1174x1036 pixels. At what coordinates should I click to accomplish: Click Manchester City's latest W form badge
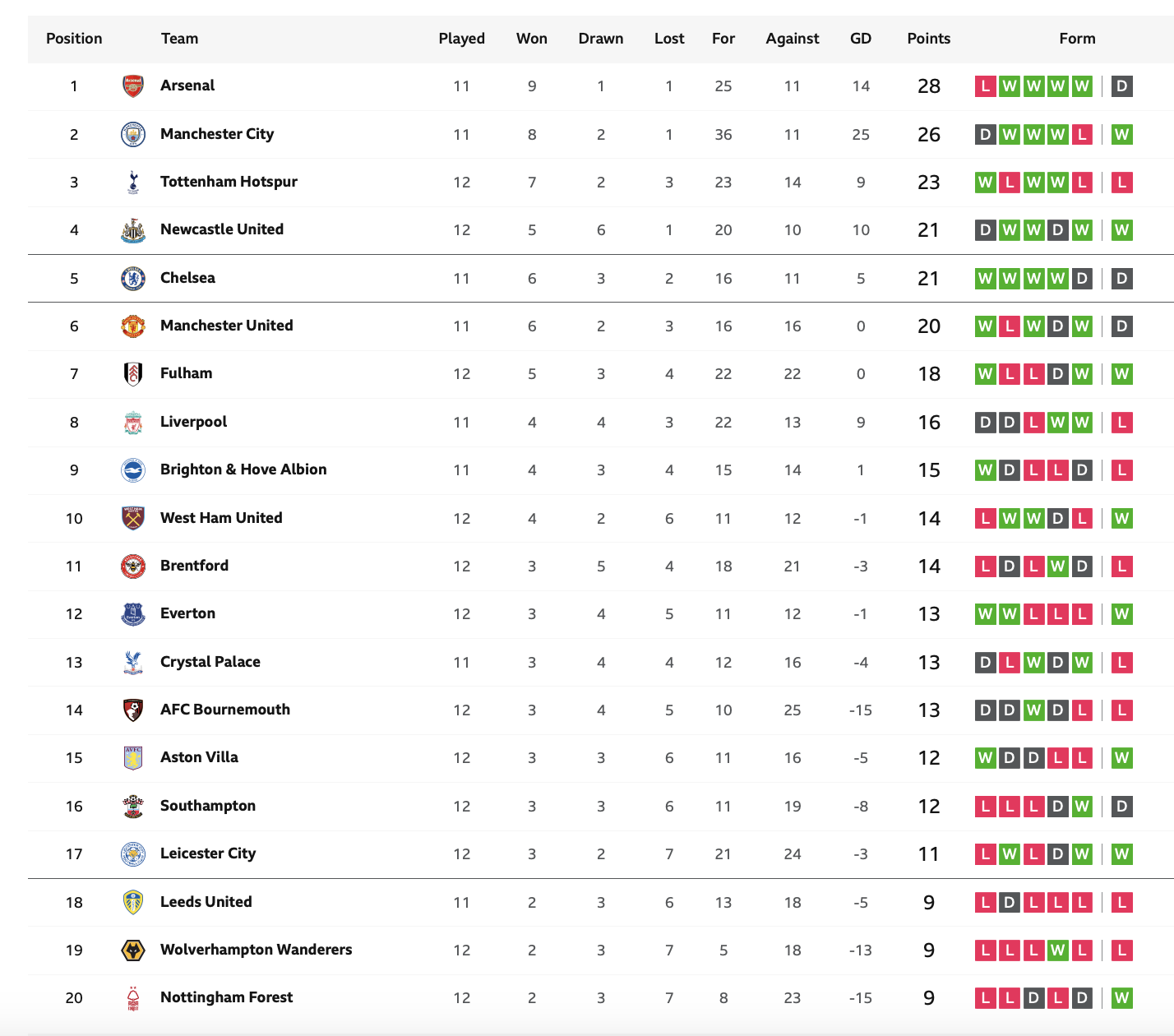(x=1122, y=134)
